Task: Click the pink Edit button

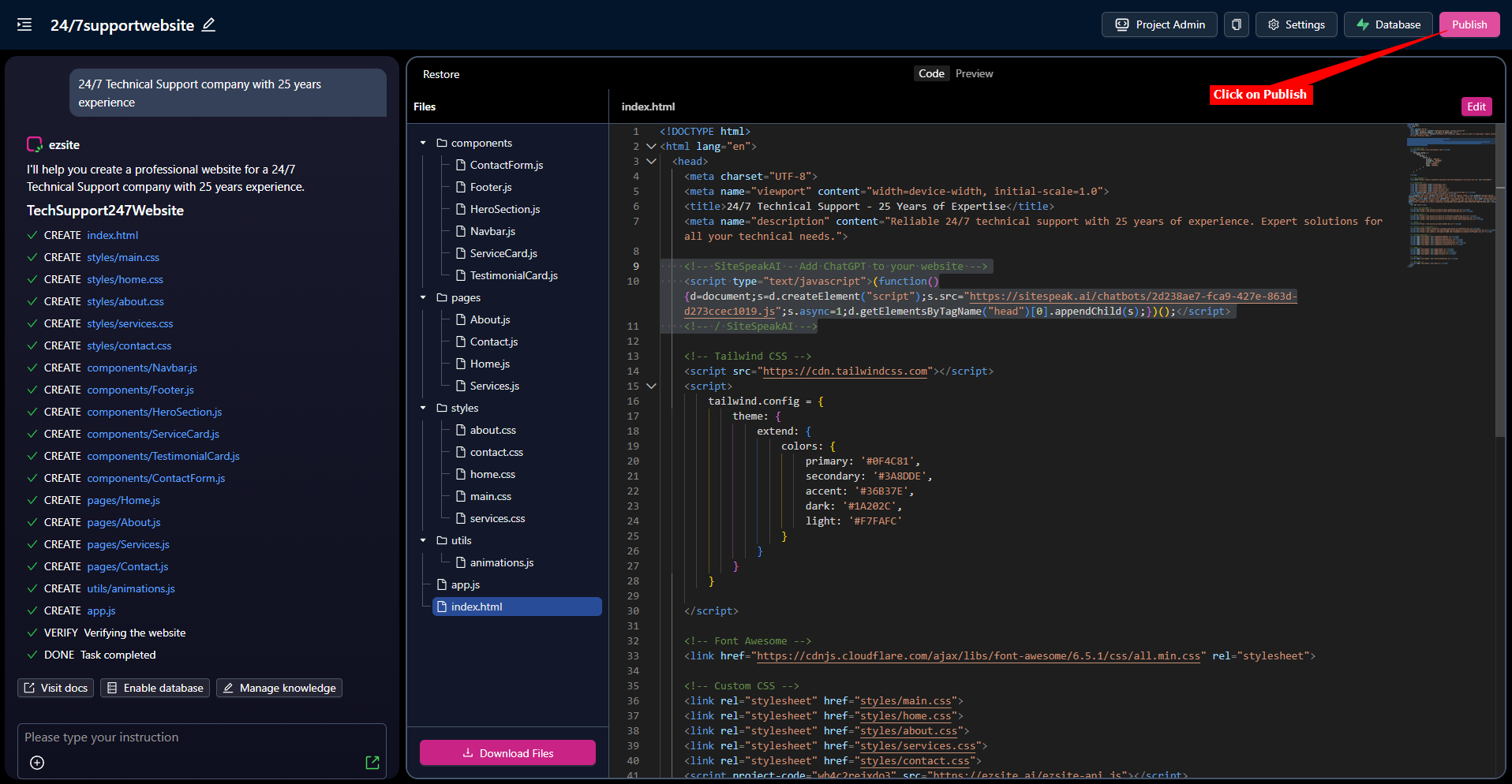Action: click(x=1476, y=106)
